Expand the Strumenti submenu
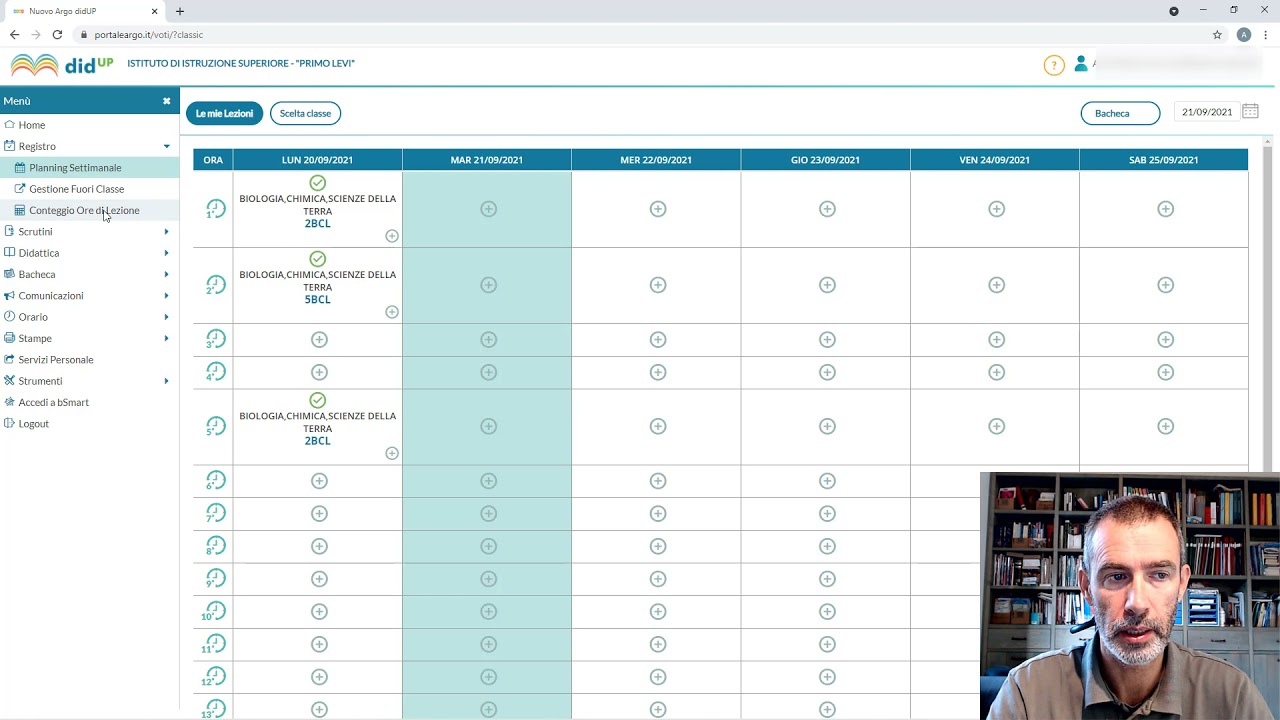Image resolution: width=1280 pixels, height=720 pixels. tap(167, 381)
